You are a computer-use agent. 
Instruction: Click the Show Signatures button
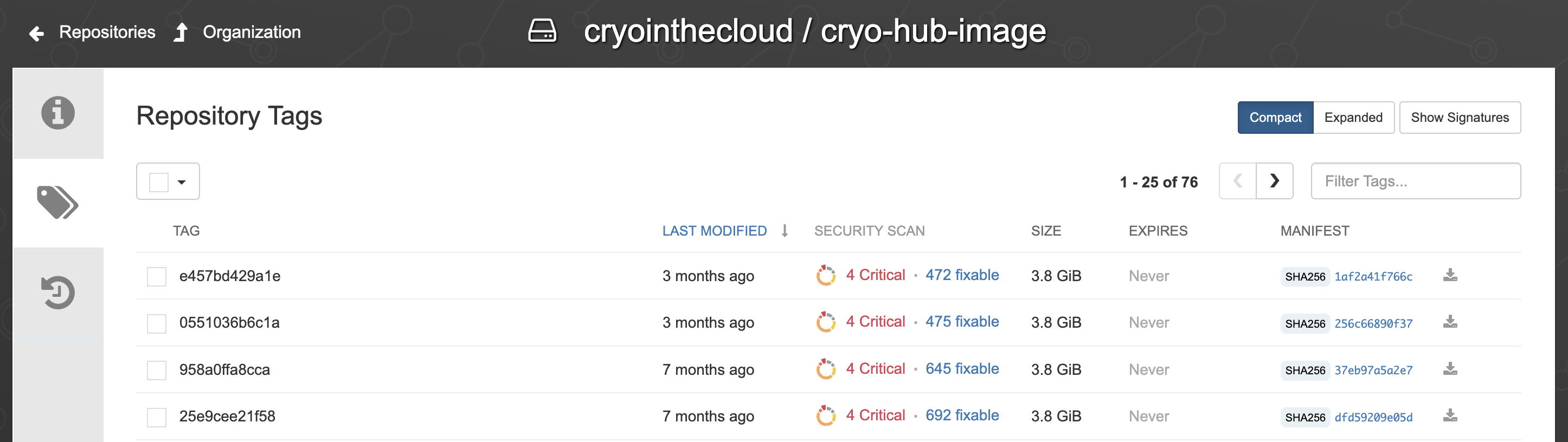1459,118
